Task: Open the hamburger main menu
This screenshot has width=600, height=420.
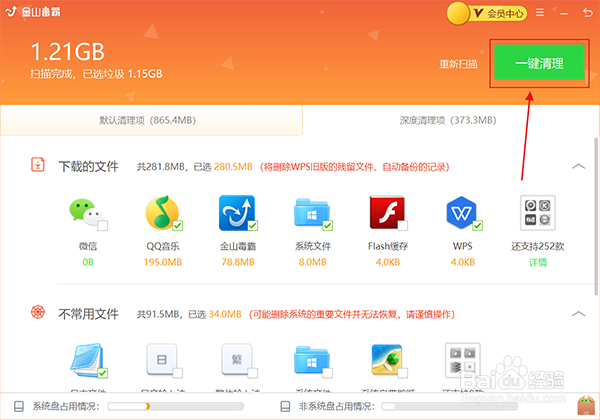Action: pyautogui.click(x=540, y=13)
